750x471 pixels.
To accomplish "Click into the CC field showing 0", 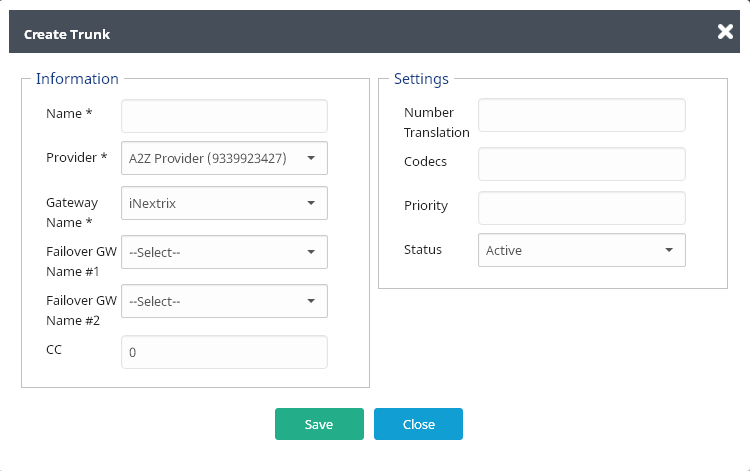I will click(224, 352).
